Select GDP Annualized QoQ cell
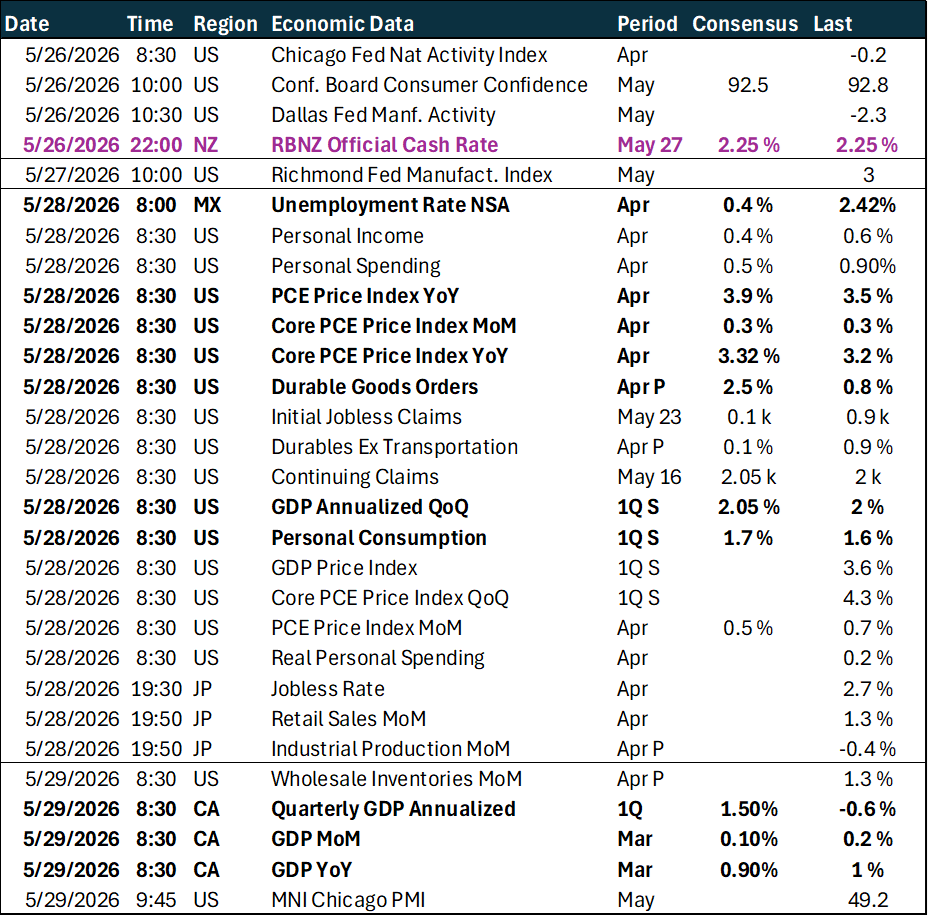928x916 pixels. pyautogui.click(x=369, y=507)
